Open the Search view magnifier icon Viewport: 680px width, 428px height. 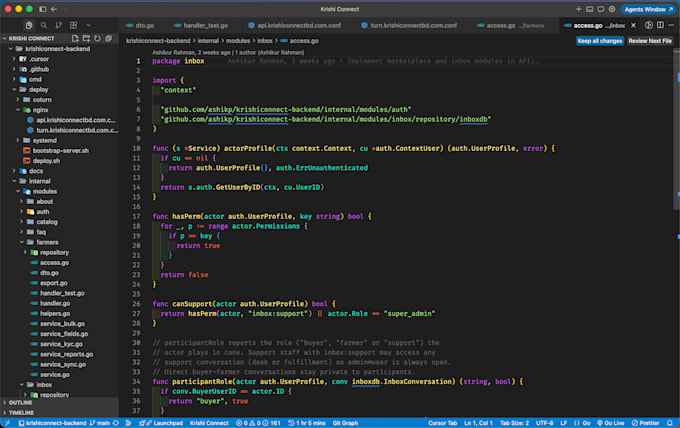click(x=44, y=25)
